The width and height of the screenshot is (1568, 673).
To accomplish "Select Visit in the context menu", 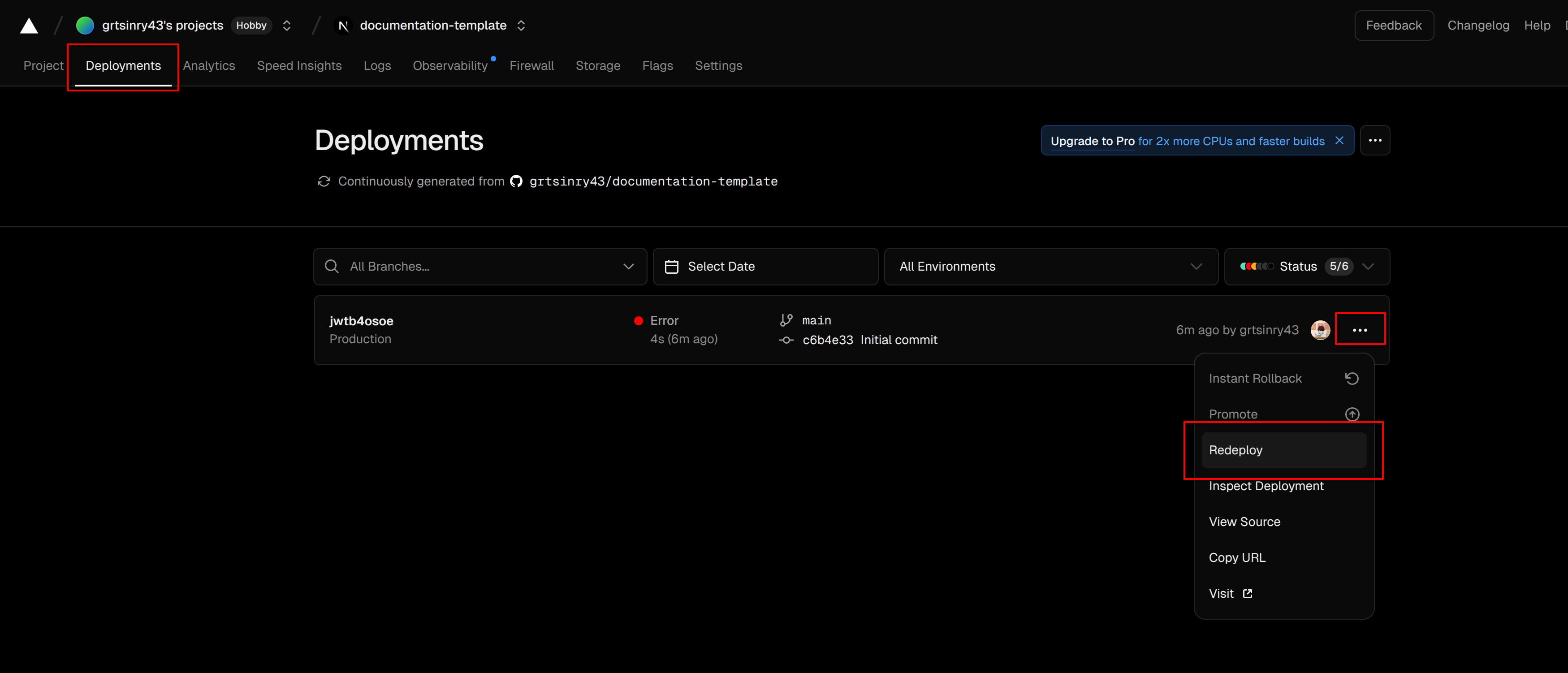I will [x=1284, y=594].
